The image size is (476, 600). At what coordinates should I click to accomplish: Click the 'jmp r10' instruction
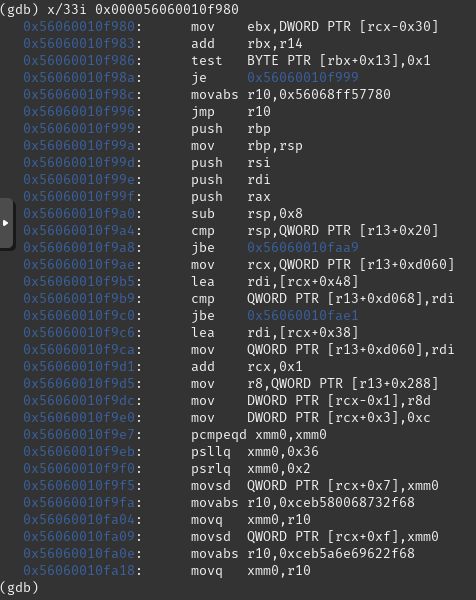pyautogui.click(x=231, y=111)
